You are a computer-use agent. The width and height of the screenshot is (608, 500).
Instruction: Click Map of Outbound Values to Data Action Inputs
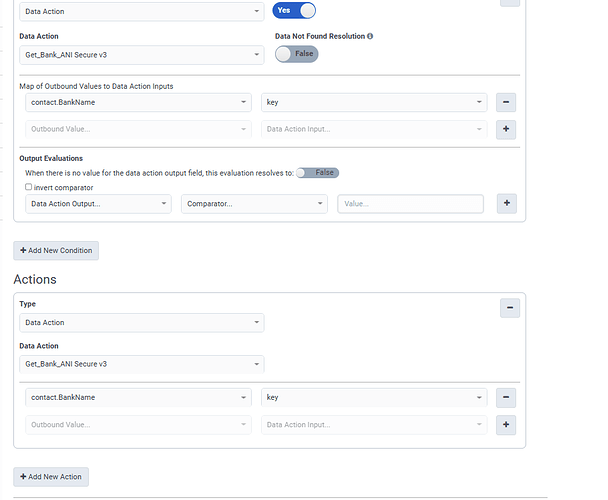tap(96, 86)
